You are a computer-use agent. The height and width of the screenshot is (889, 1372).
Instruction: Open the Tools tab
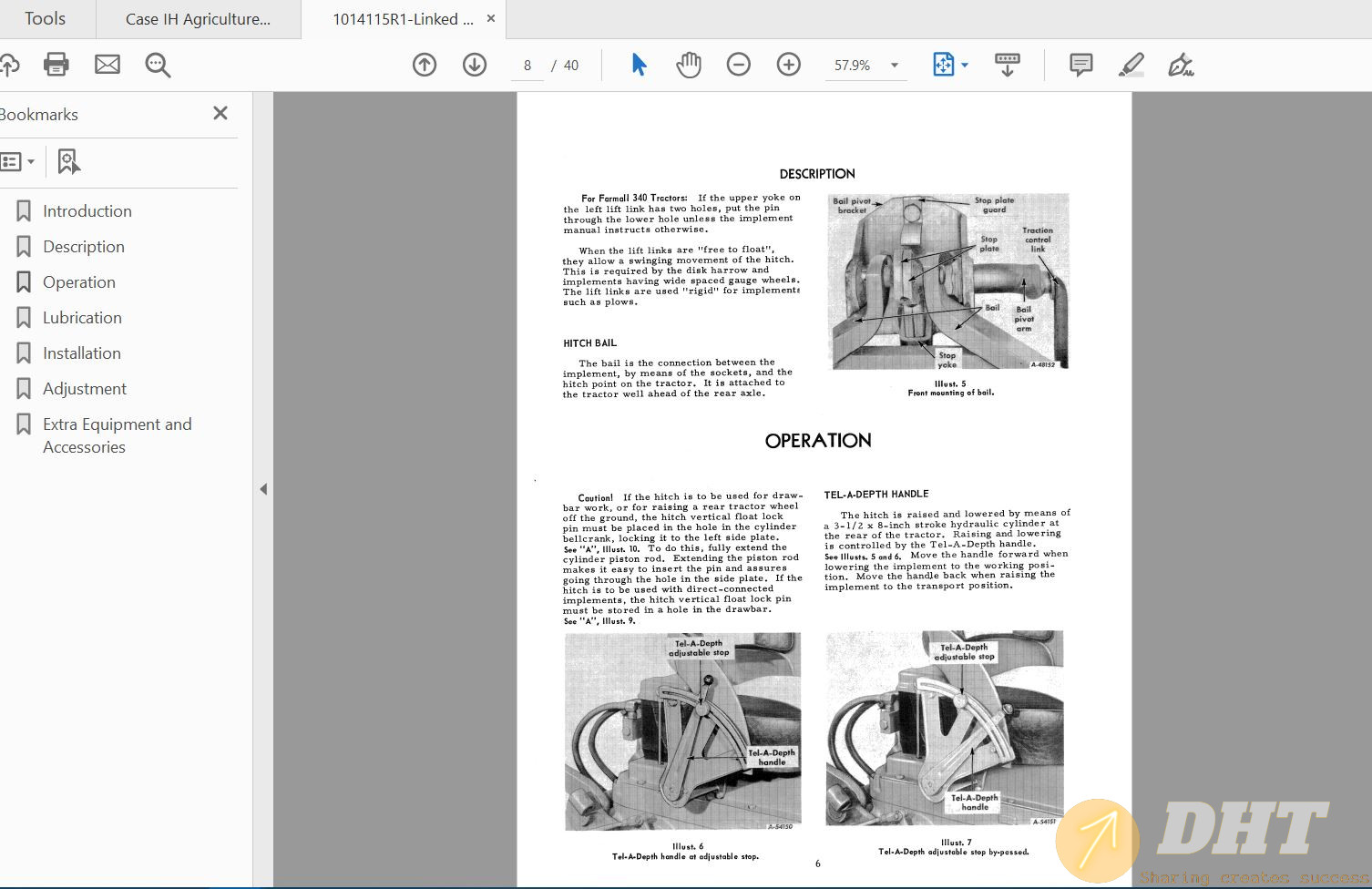[x=46, y=19]
